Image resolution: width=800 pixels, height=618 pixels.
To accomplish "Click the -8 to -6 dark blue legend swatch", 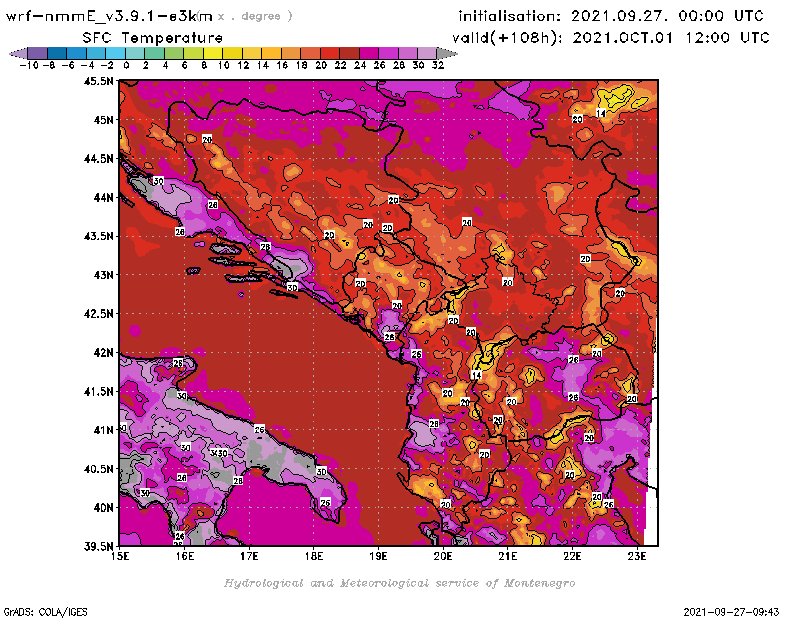I will click(58, 53).
